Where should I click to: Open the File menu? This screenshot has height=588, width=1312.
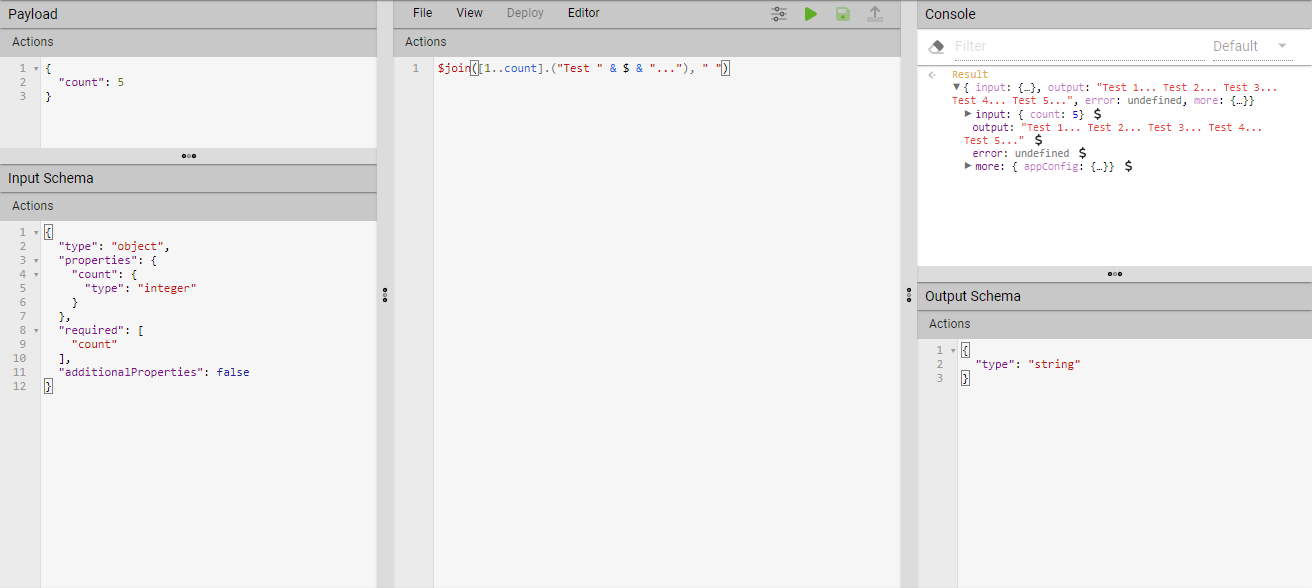point(422,13)
